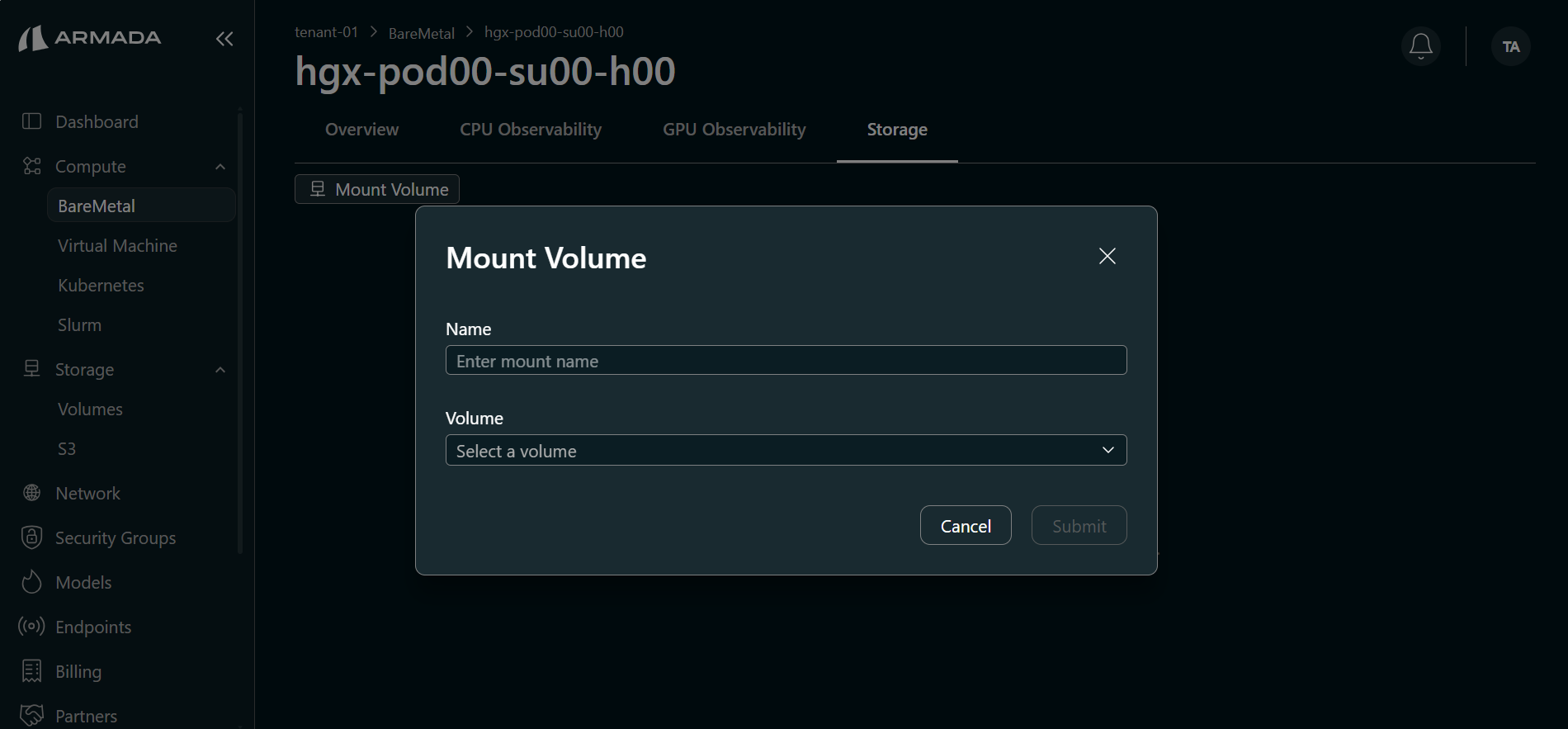
Task: Click the Security Groups shield icon
Action: (x=31, y=537)
